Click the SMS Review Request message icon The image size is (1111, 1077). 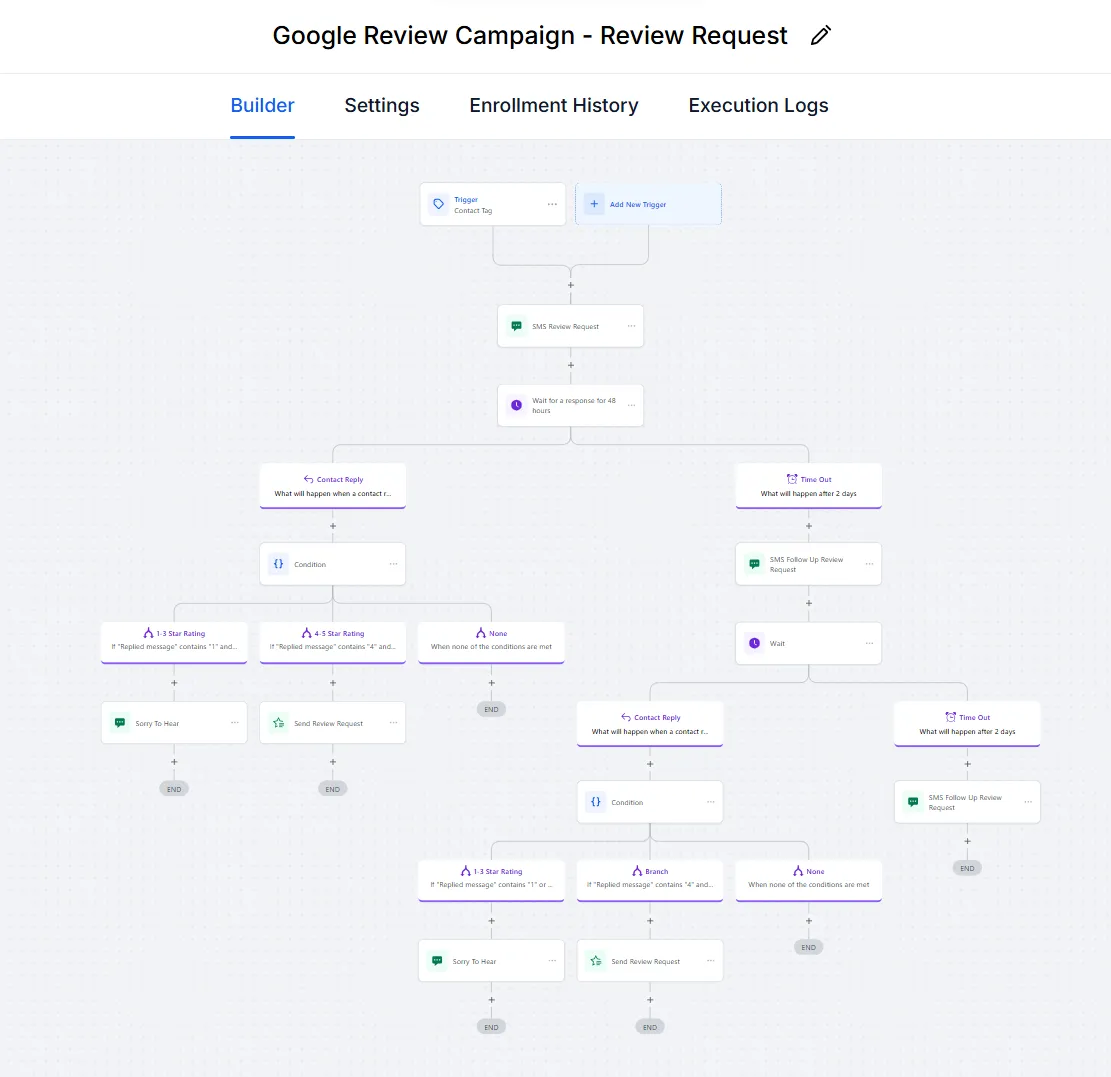pyautogui.click(x=516, y=326)
